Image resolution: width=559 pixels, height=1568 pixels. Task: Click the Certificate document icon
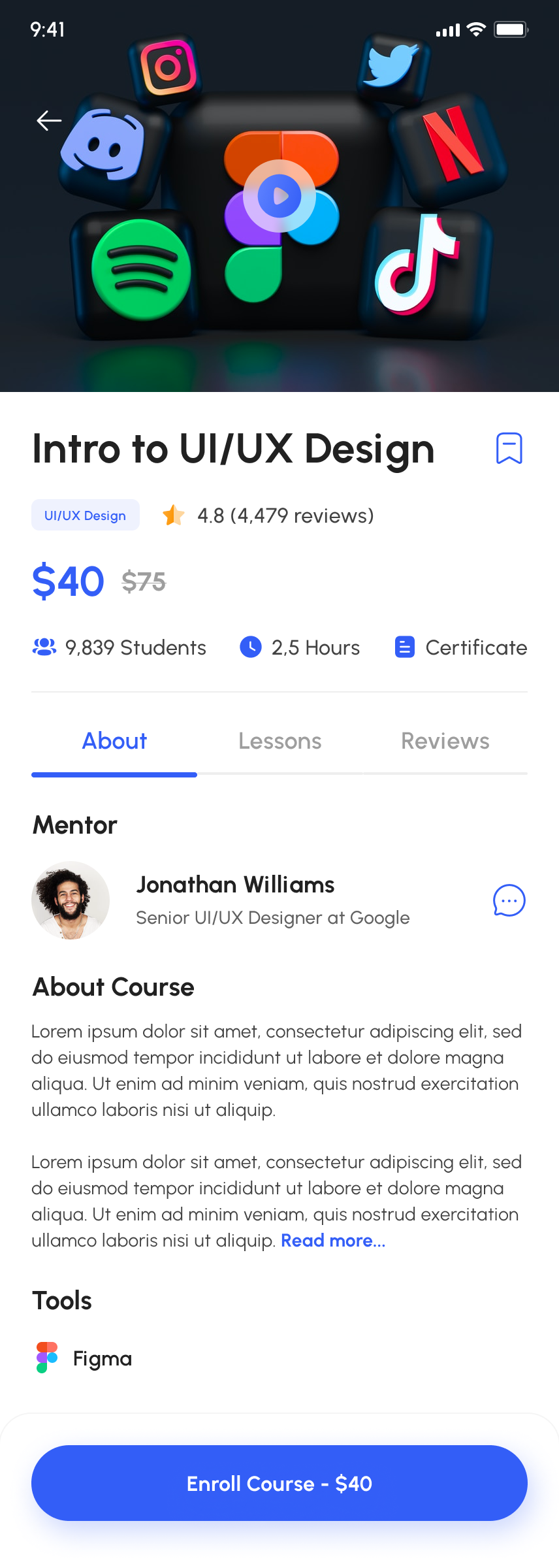point(405,647)
